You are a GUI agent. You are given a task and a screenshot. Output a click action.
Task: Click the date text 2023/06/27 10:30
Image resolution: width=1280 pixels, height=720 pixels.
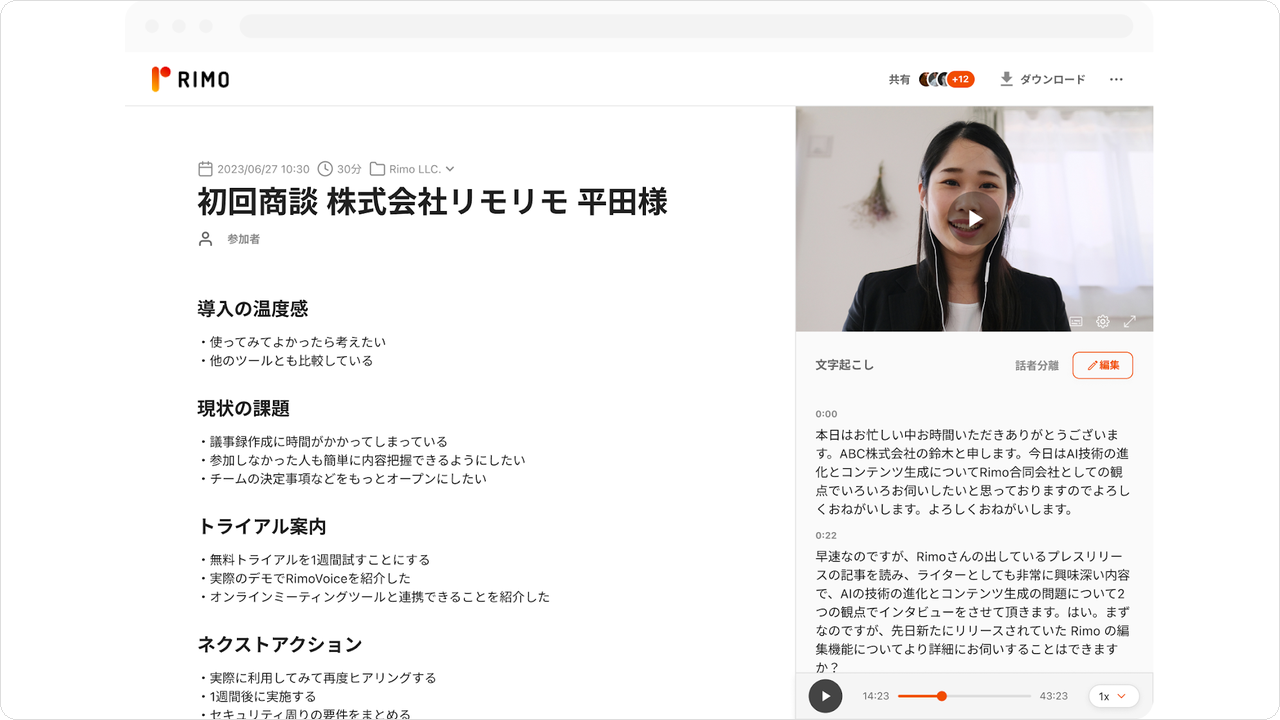[263, 169]
